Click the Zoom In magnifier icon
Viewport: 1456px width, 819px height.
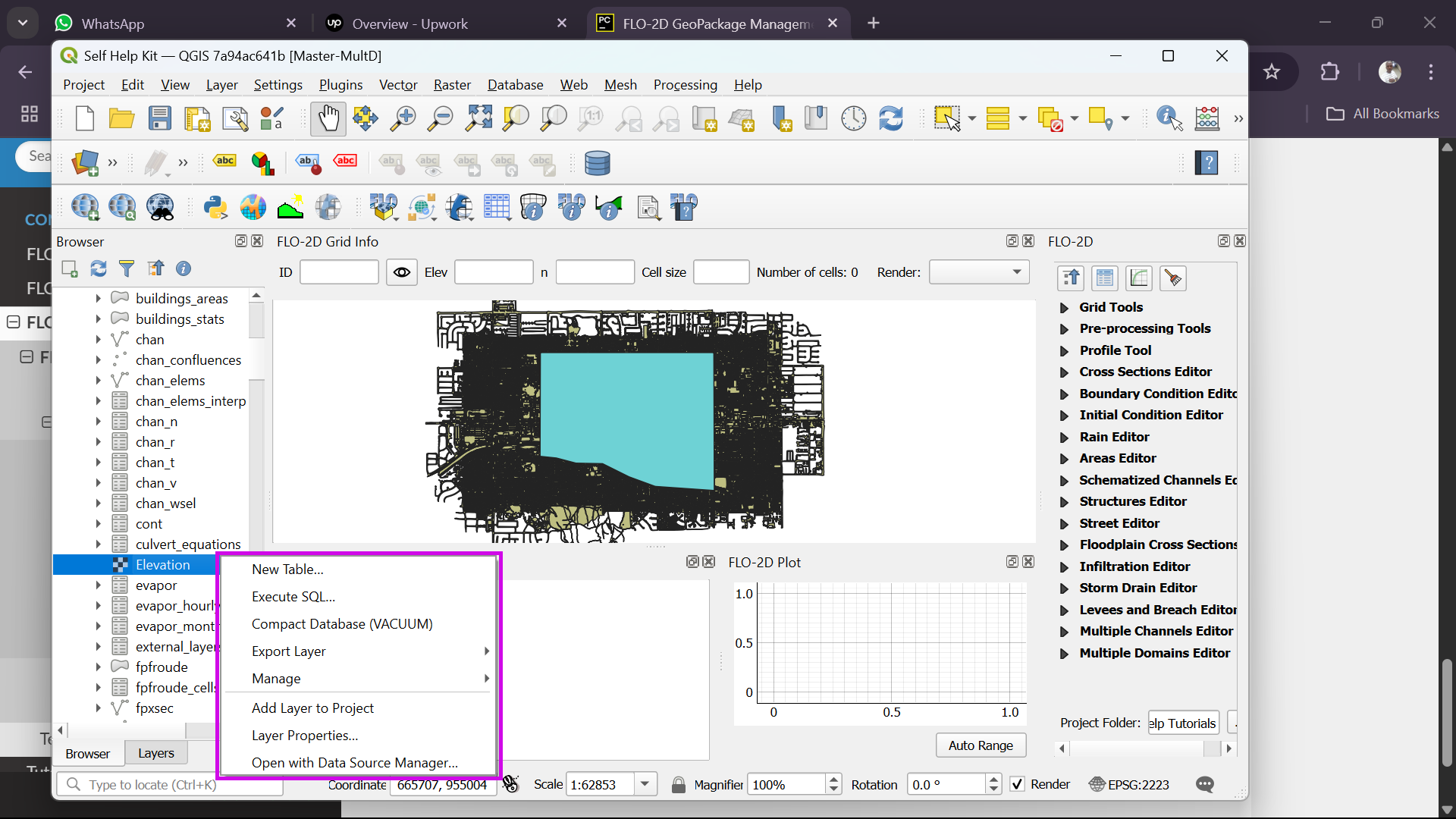click(403, 119)
